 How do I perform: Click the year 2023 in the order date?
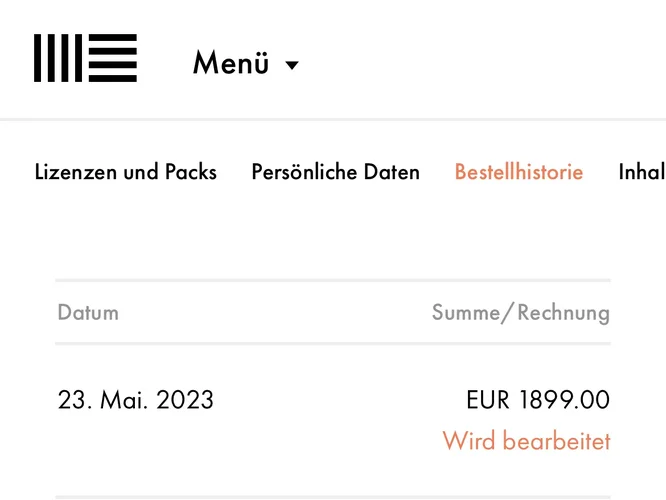(182, 400)
